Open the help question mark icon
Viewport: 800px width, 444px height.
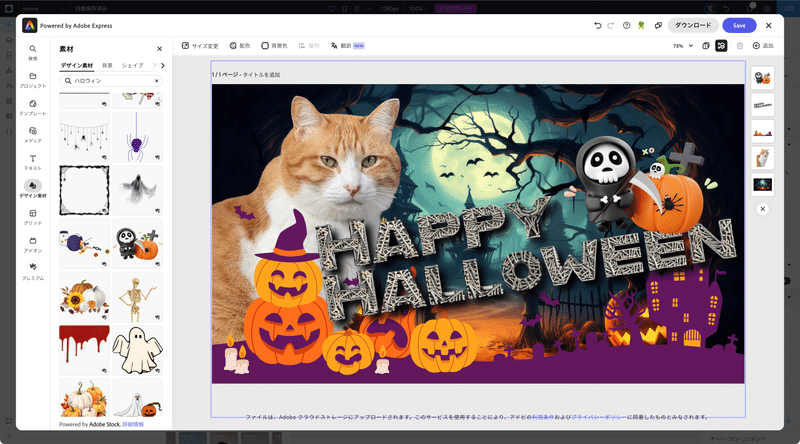(x=626, y=26)
